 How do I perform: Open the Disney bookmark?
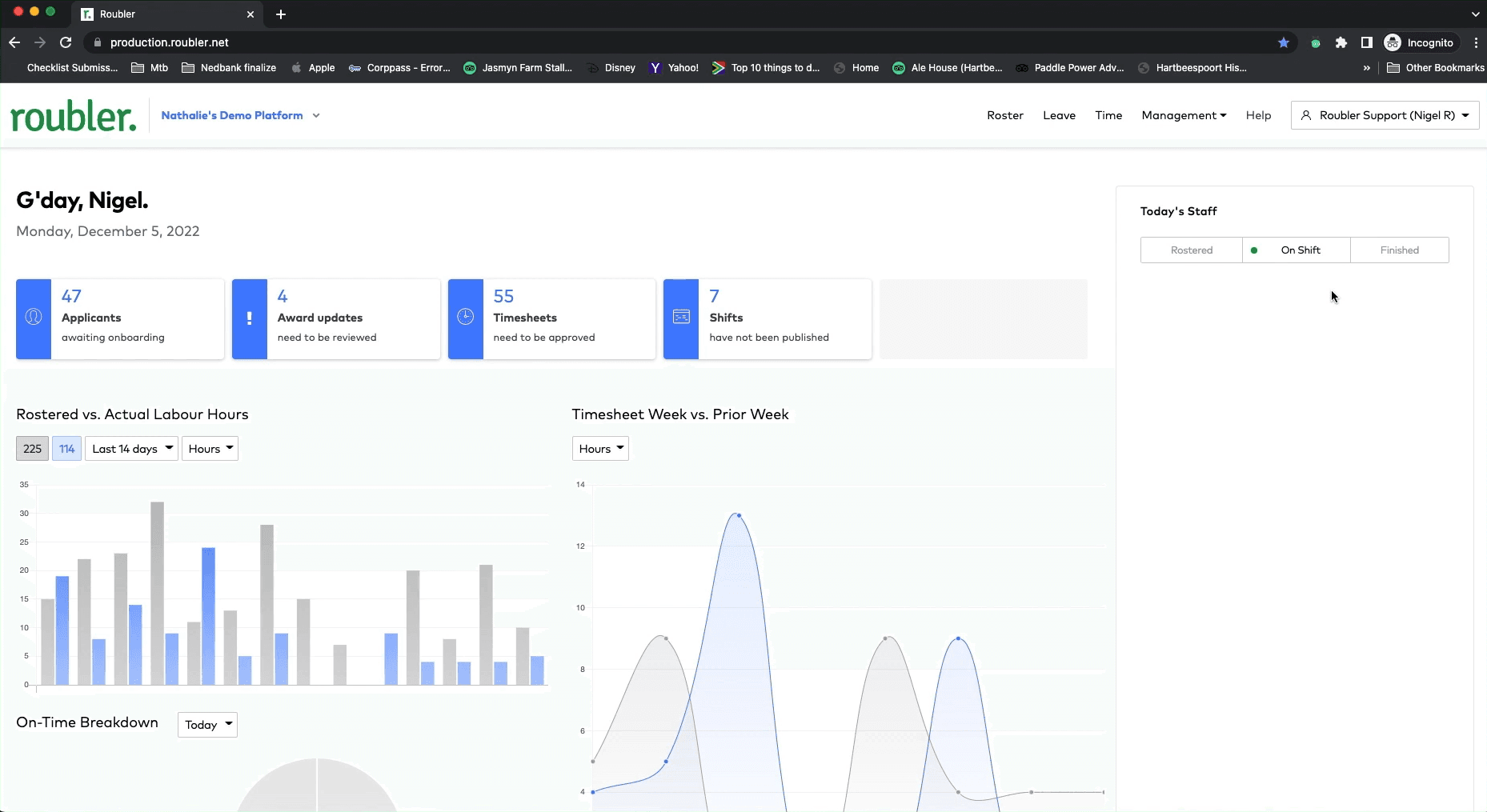(611, 68)
